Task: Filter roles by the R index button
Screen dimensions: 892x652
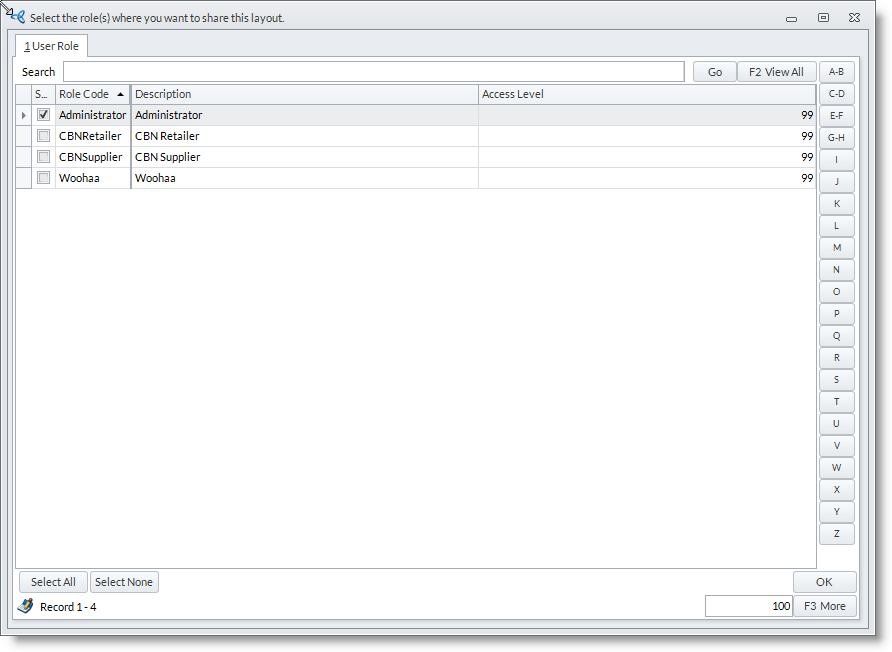Action: coord(836,358)
